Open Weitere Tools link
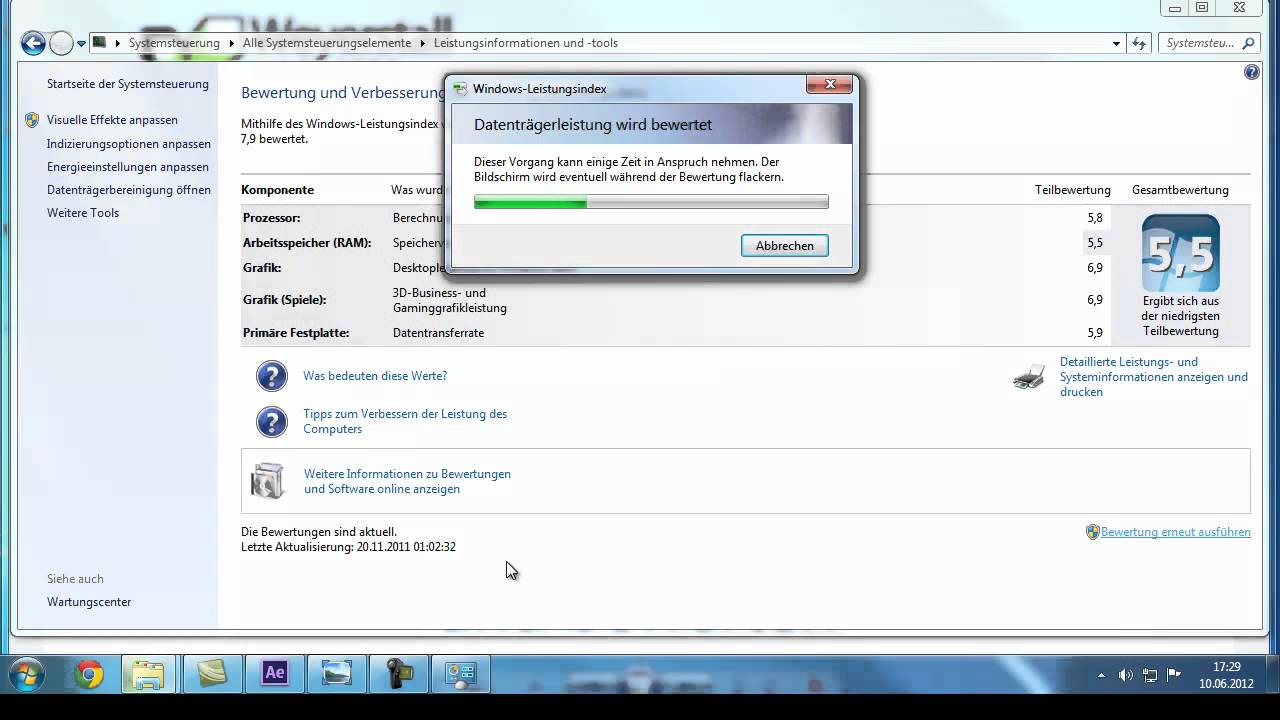The height and width of the screenshot is (720, 1280). [83, 213]
